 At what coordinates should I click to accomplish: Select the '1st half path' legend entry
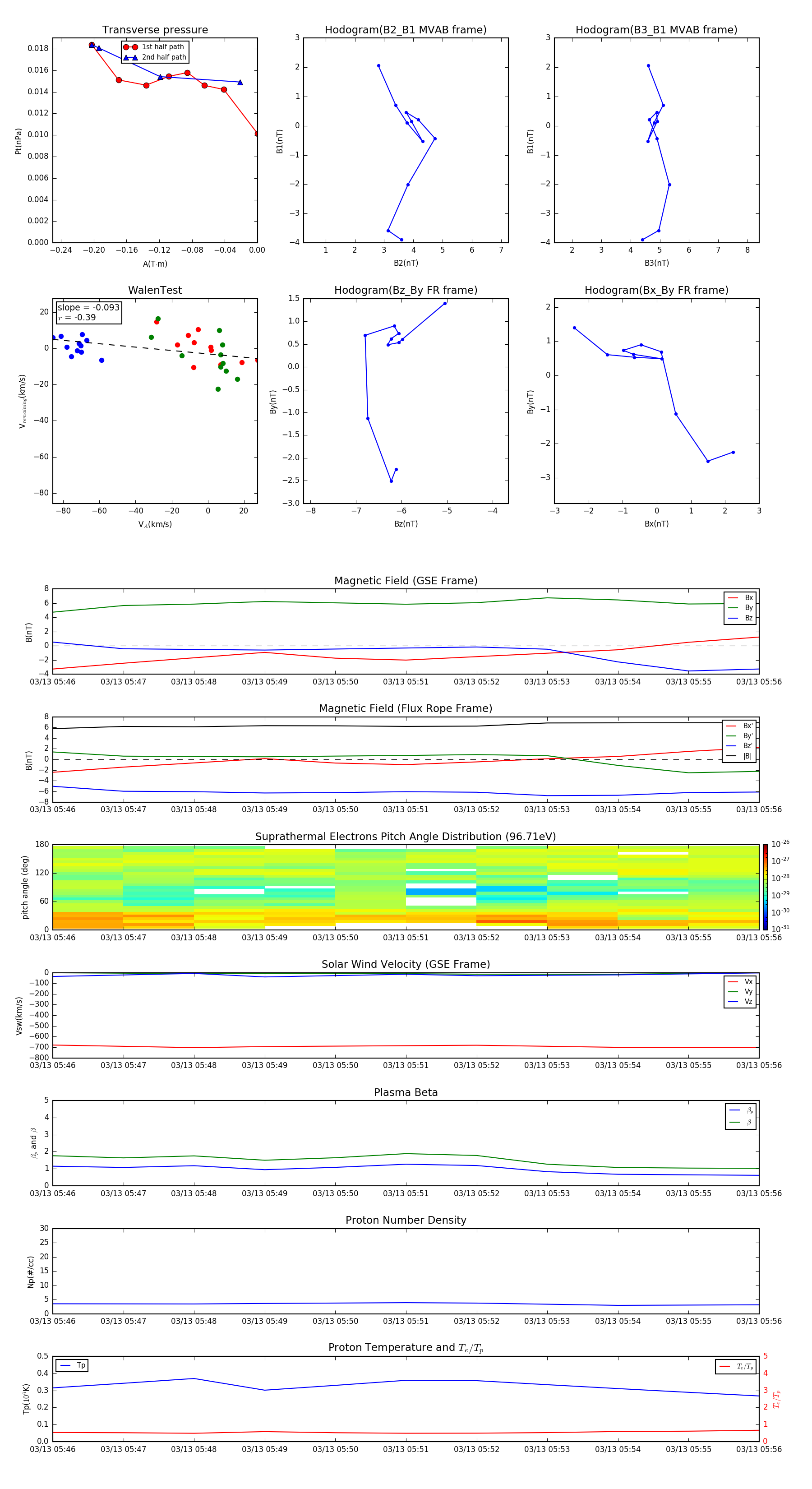click(x=154, y=47)
